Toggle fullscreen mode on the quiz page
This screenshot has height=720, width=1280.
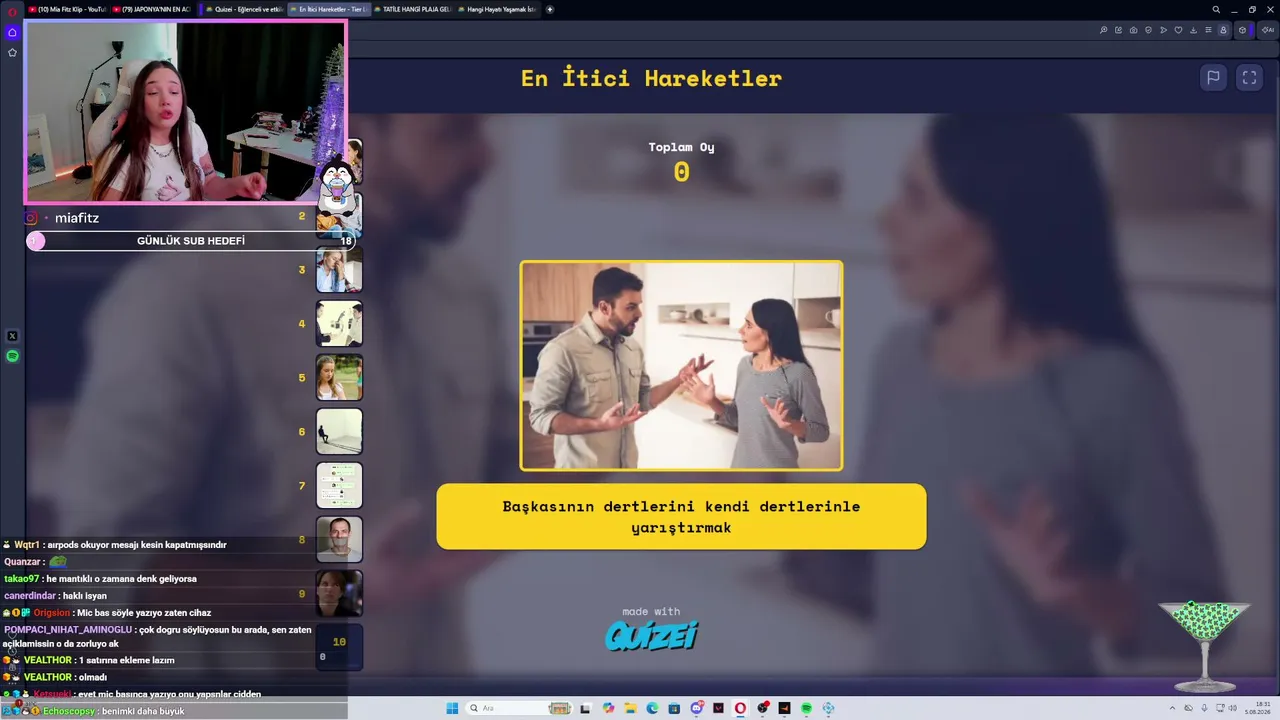pyautogui.click(x=1249, y=77)
